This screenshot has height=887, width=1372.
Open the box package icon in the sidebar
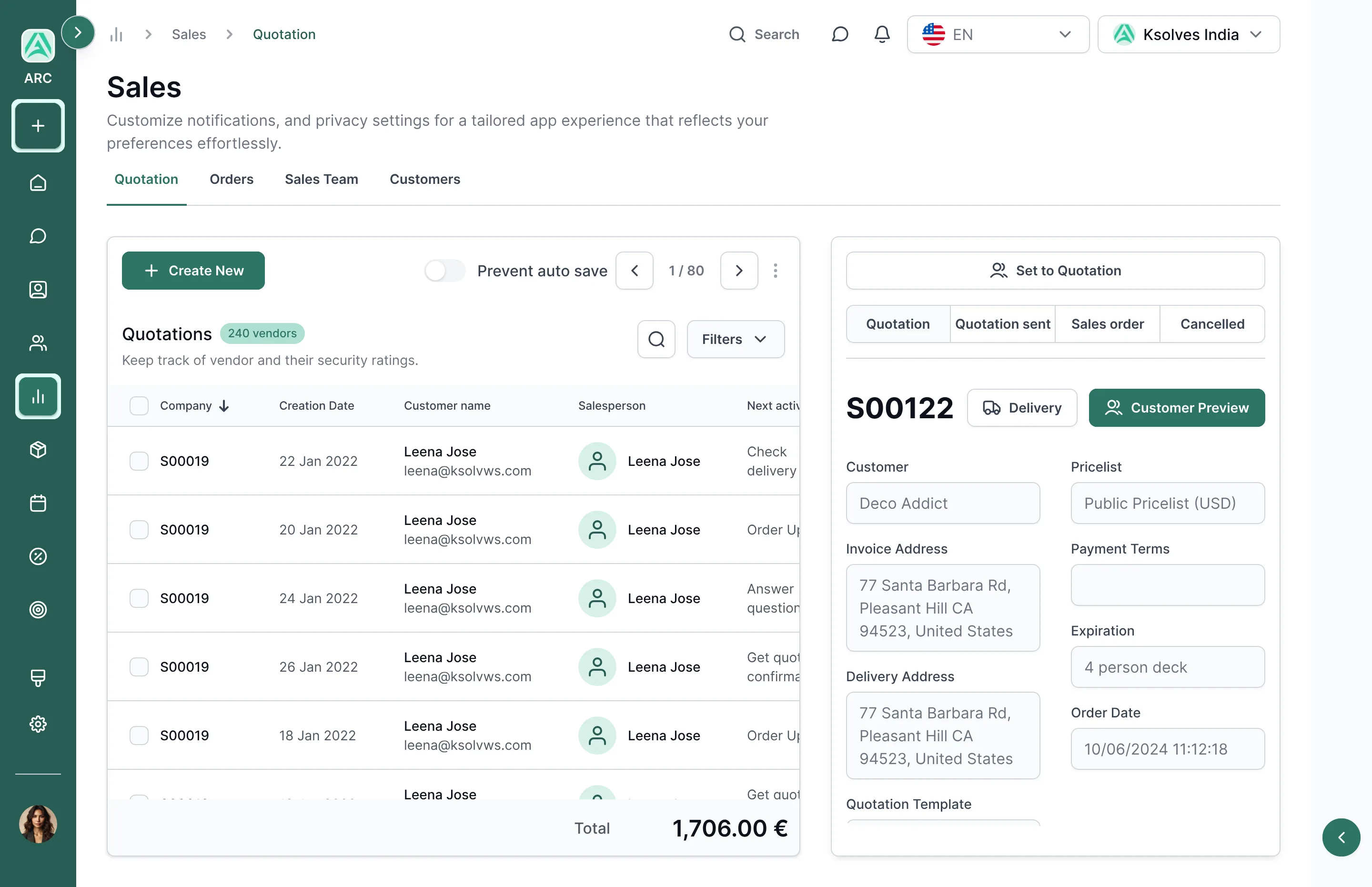pos(38,450)
